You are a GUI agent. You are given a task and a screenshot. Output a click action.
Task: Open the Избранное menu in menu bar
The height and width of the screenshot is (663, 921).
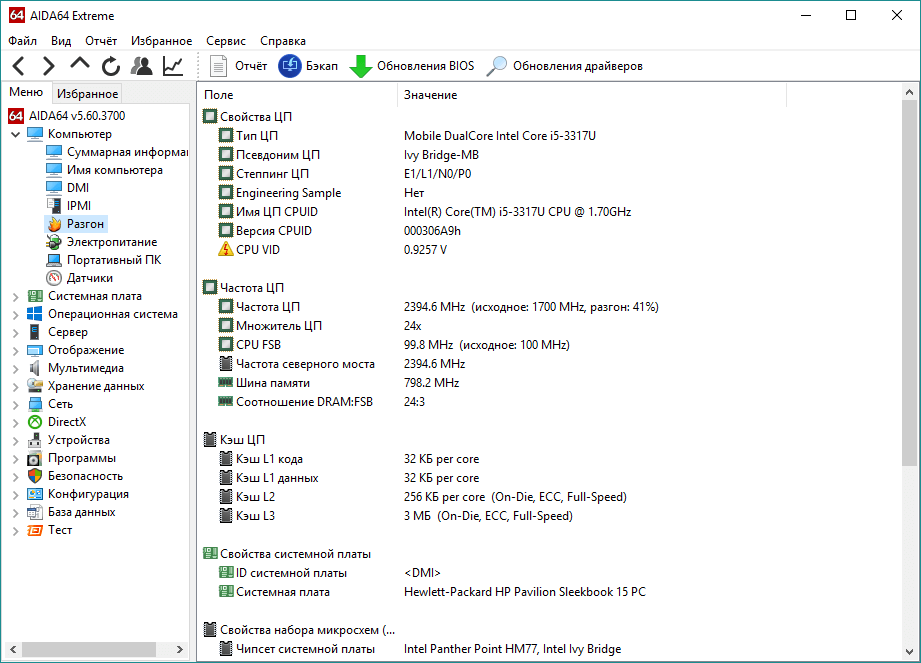coord(161,41)
